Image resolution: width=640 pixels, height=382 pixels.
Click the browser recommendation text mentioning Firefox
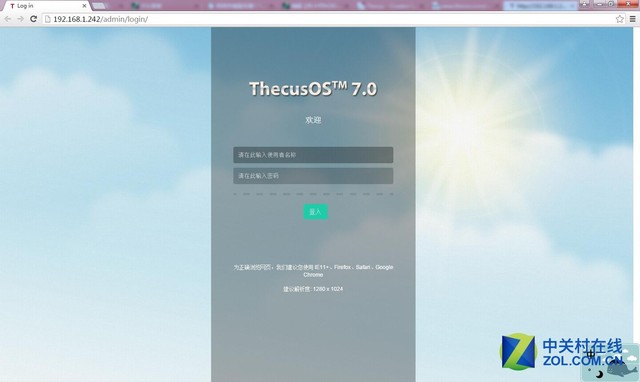[x=313, y=271]
